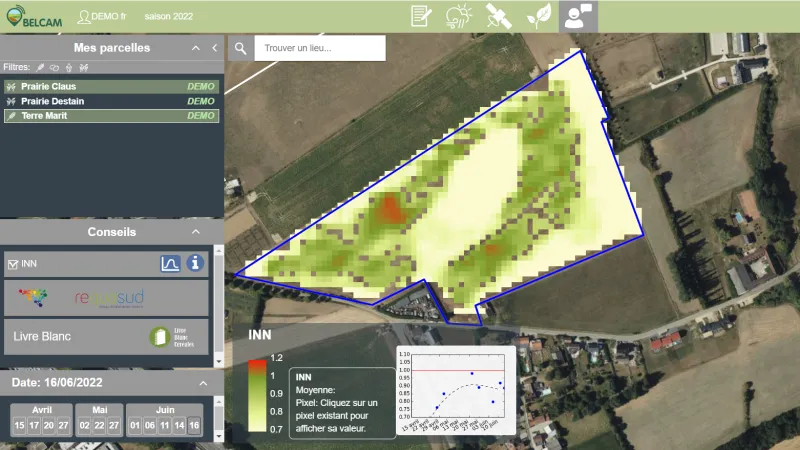This screenshot has height=450, width=800.
Task: Filter parcels by feather crop icon
Action: 41,68
